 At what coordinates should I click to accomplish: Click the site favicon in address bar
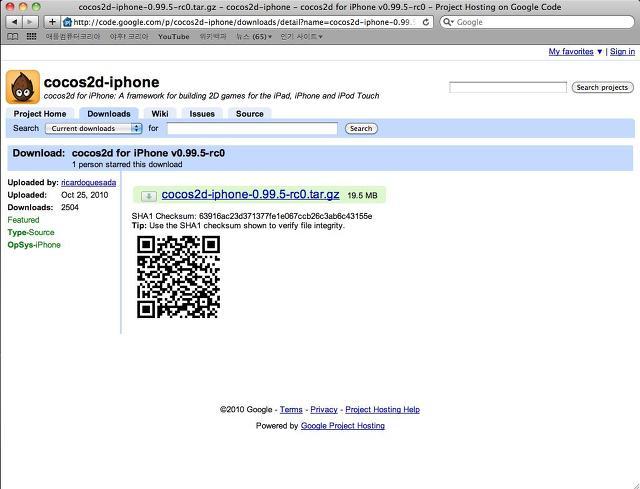click(67, 22)
